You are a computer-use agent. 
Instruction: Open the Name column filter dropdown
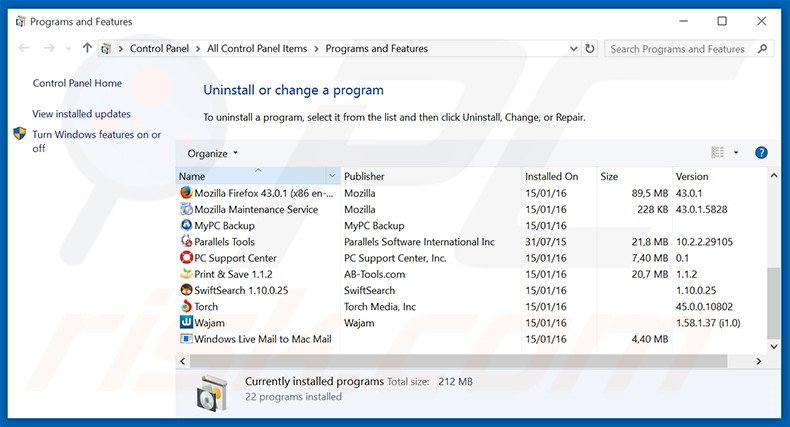coord(332,176)
